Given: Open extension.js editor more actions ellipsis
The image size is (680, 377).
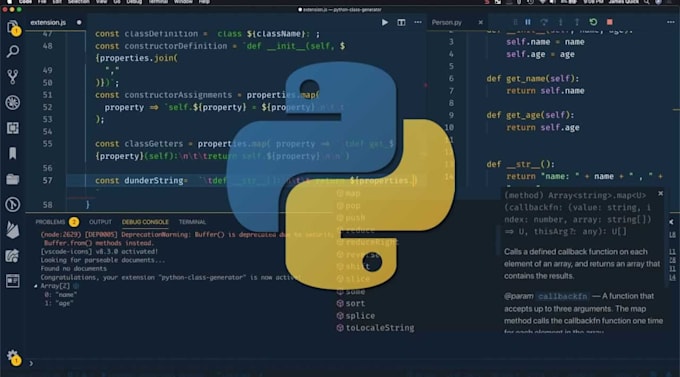Looking at the screenshot, I should pyautogui.click(x=418, y=22).
